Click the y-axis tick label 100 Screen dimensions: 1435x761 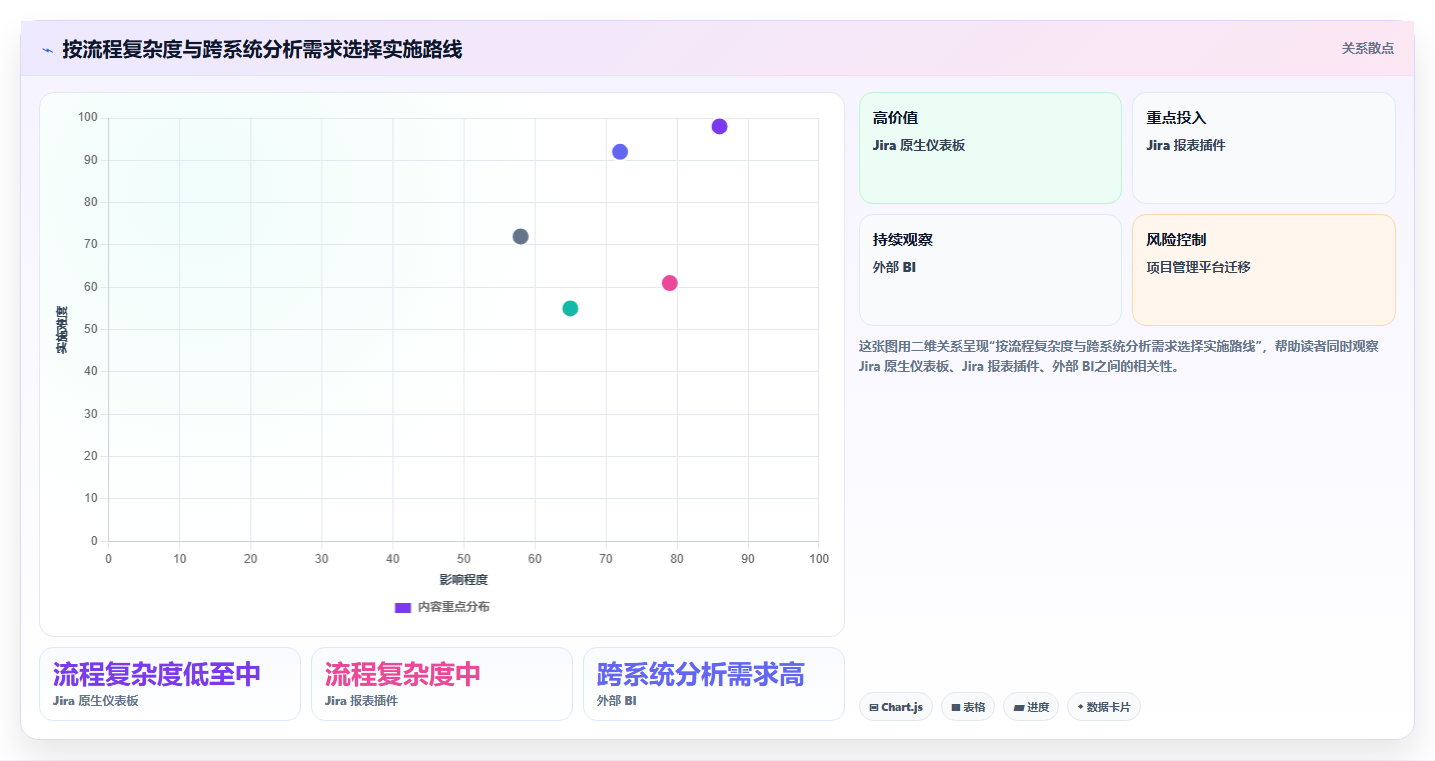pos(88,118)
